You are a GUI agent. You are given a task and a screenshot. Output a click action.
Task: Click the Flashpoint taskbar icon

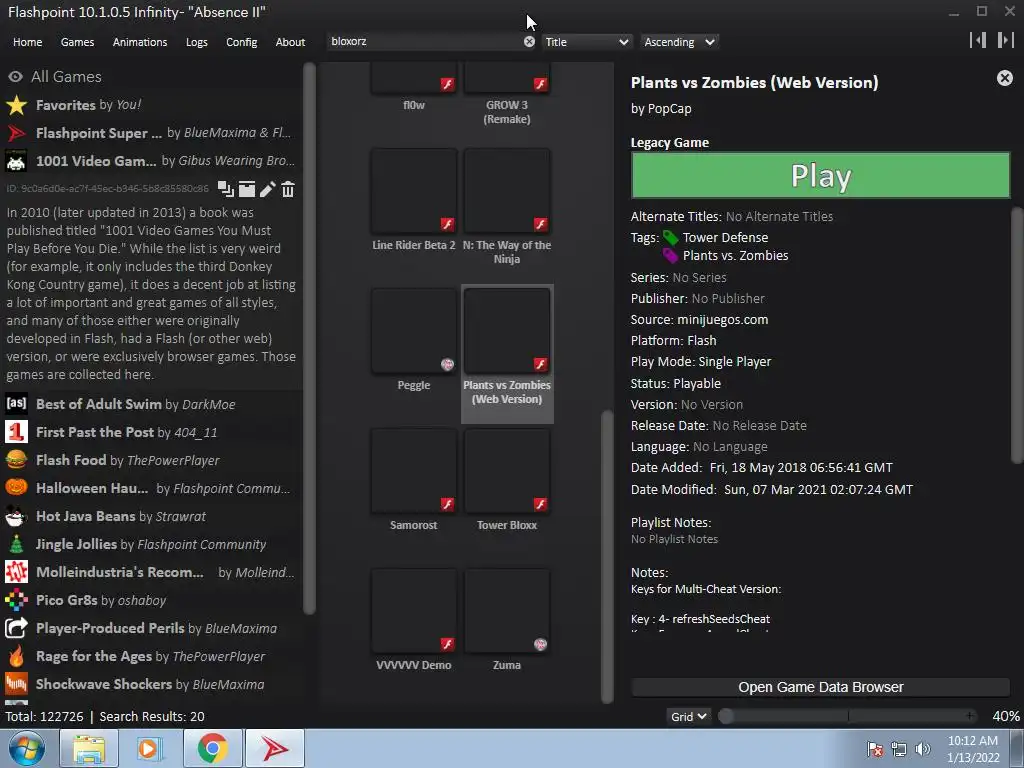pos(275,748)
